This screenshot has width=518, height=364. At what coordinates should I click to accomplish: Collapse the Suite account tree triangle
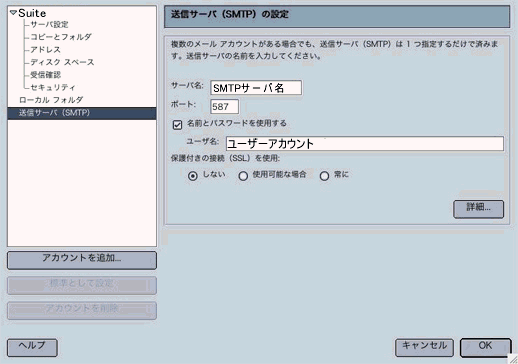[x=13, y=13]
